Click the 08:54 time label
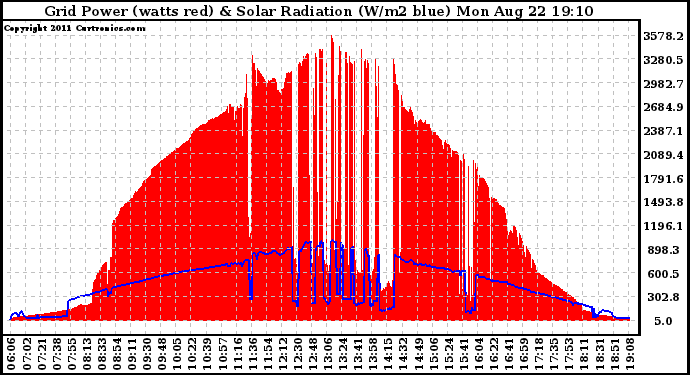 tap(117, 354)
